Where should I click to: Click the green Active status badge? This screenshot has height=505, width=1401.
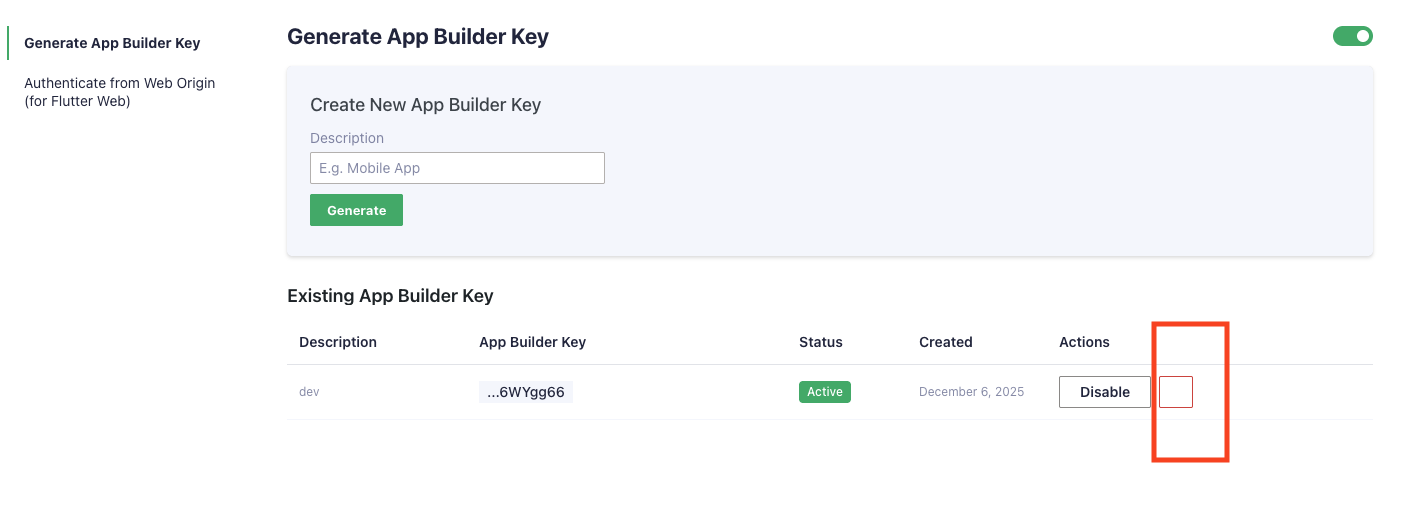(824, 392)
